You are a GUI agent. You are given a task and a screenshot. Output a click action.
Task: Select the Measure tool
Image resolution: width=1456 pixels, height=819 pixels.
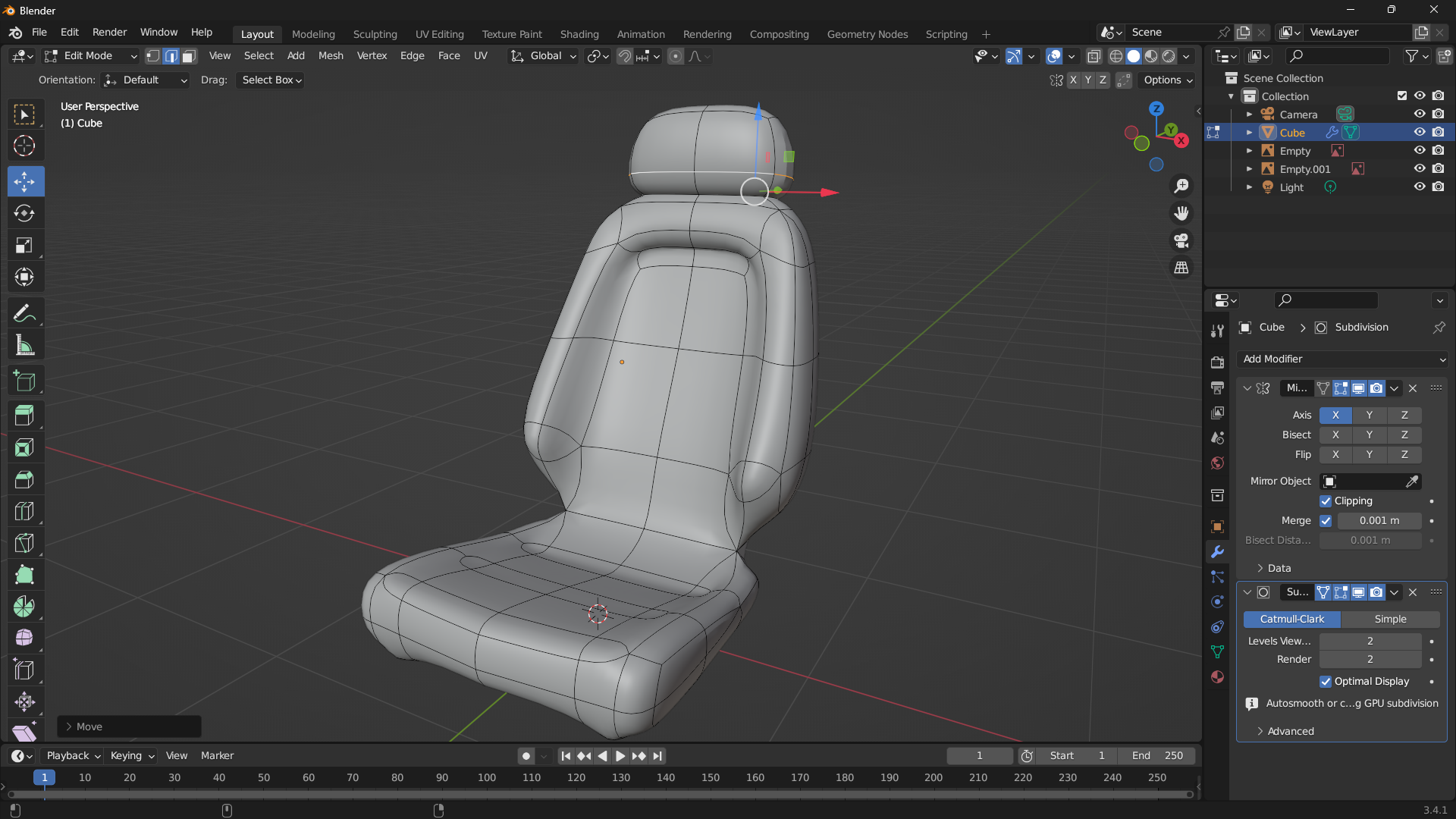(24, 346)
